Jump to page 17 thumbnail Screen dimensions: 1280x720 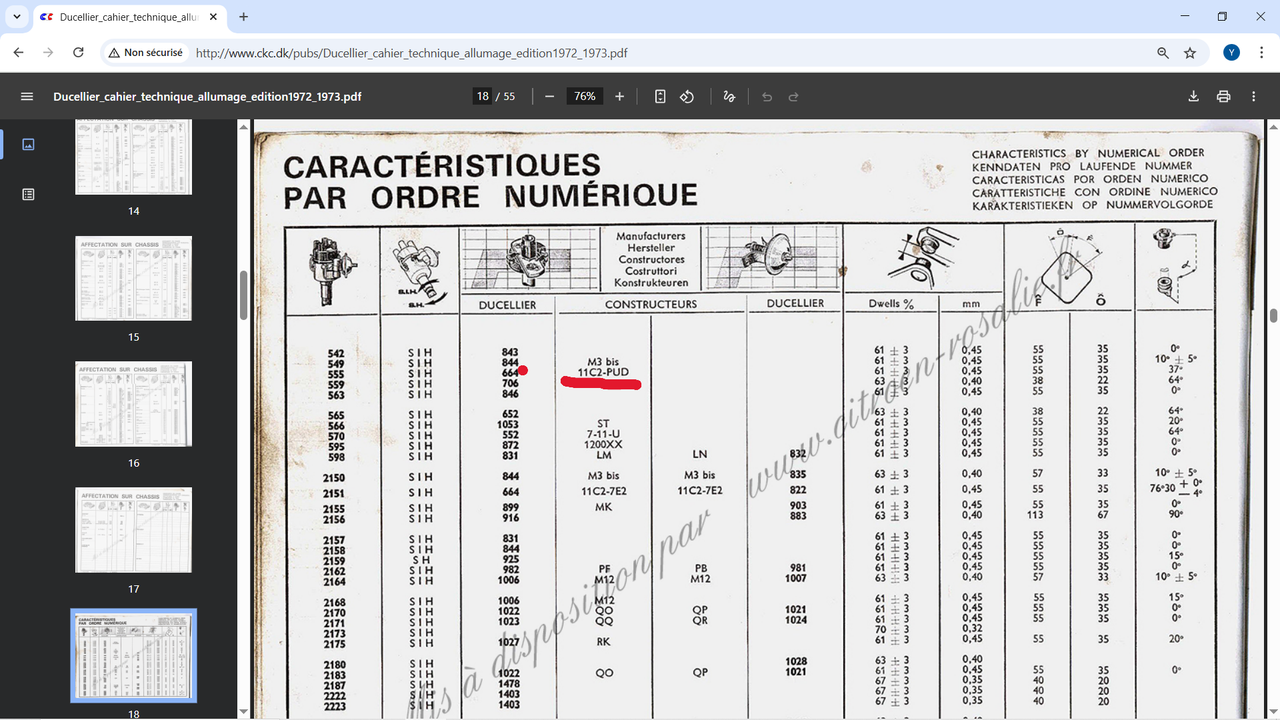pos(134,531)
